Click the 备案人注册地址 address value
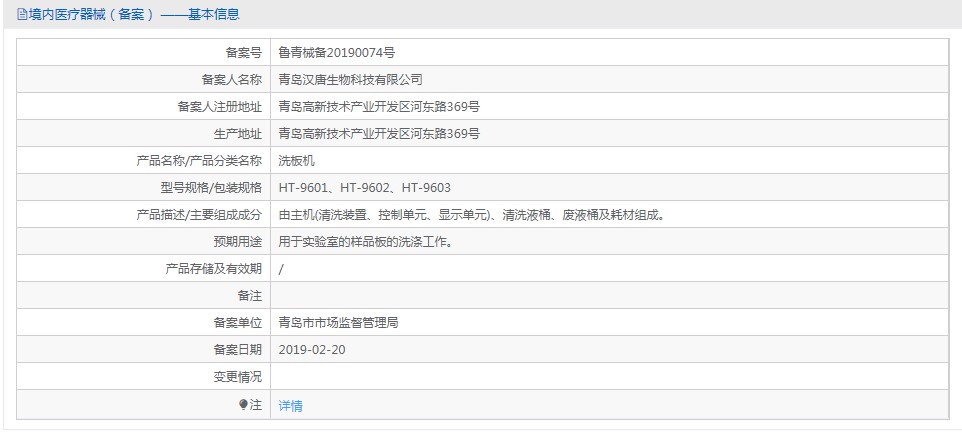The width and height of the screenshot is (962, 444). point(378,106)
